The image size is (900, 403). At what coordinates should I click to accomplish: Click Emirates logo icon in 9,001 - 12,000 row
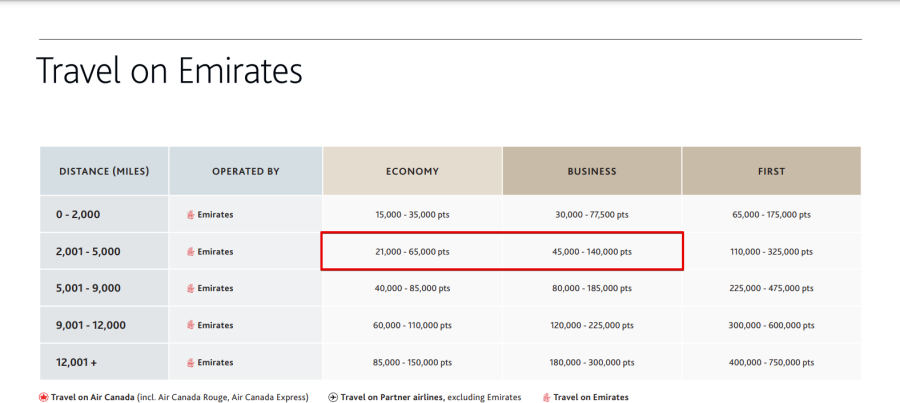click(x=191, y=325)
